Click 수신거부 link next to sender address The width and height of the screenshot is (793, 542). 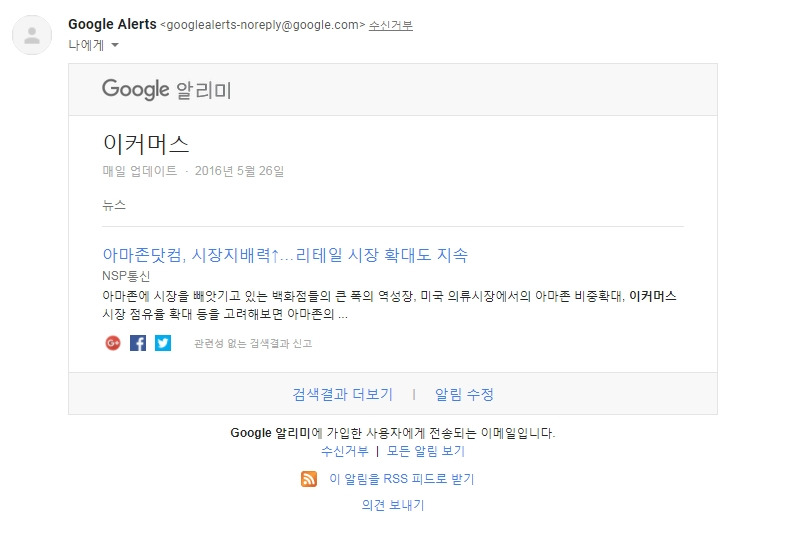(390, 25)
